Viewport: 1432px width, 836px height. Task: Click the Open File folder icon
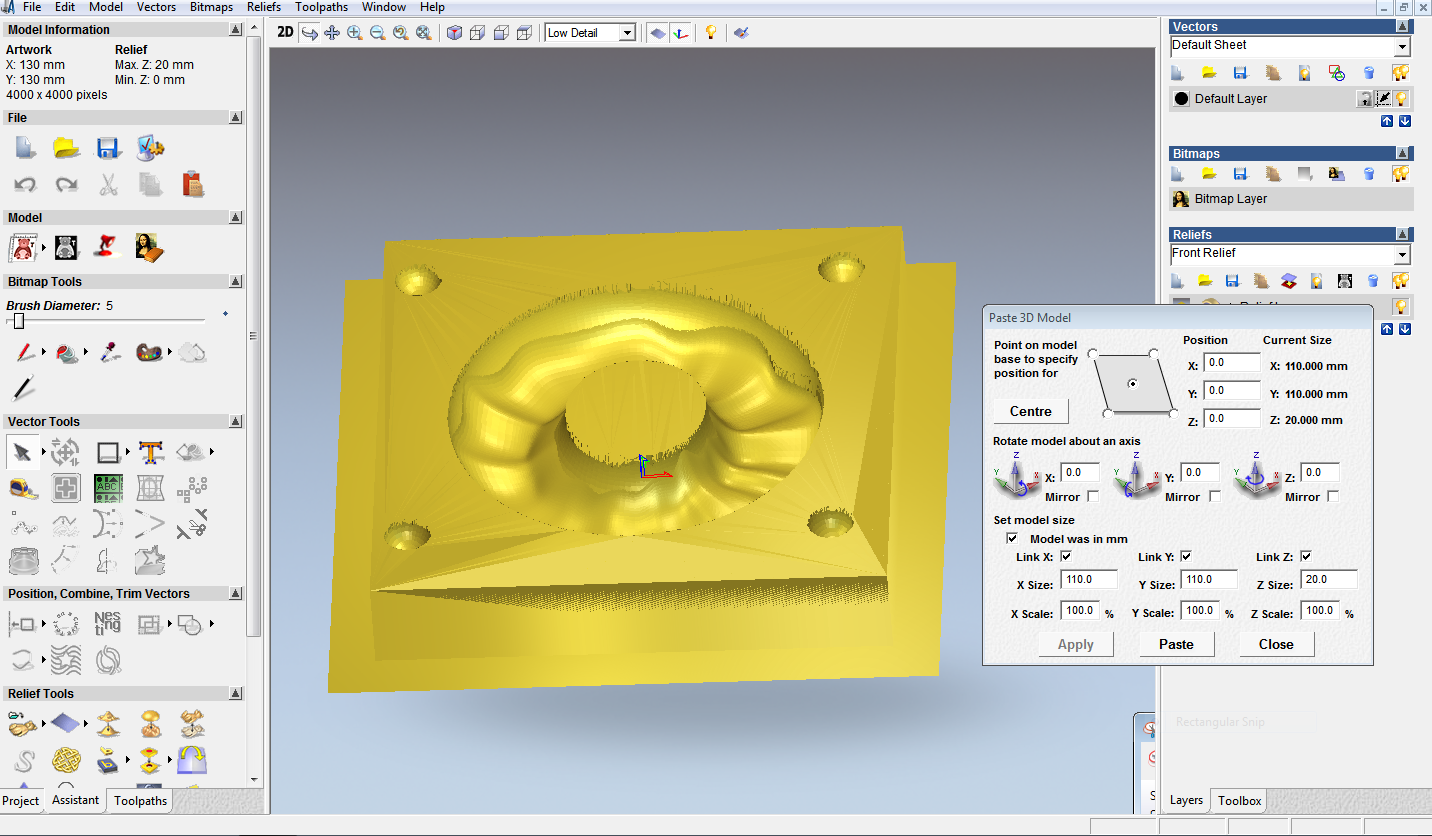click(x=67, y=148)
